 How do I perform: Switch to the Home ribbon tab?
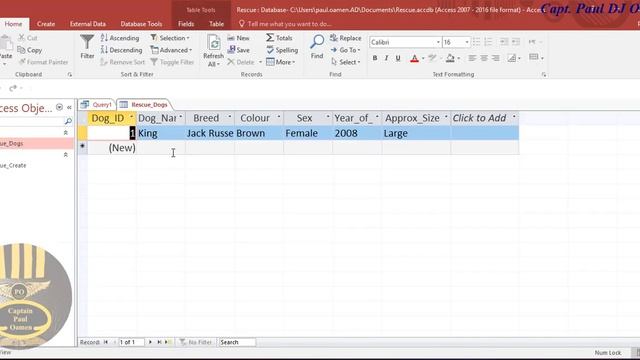[x=13, y=24]
